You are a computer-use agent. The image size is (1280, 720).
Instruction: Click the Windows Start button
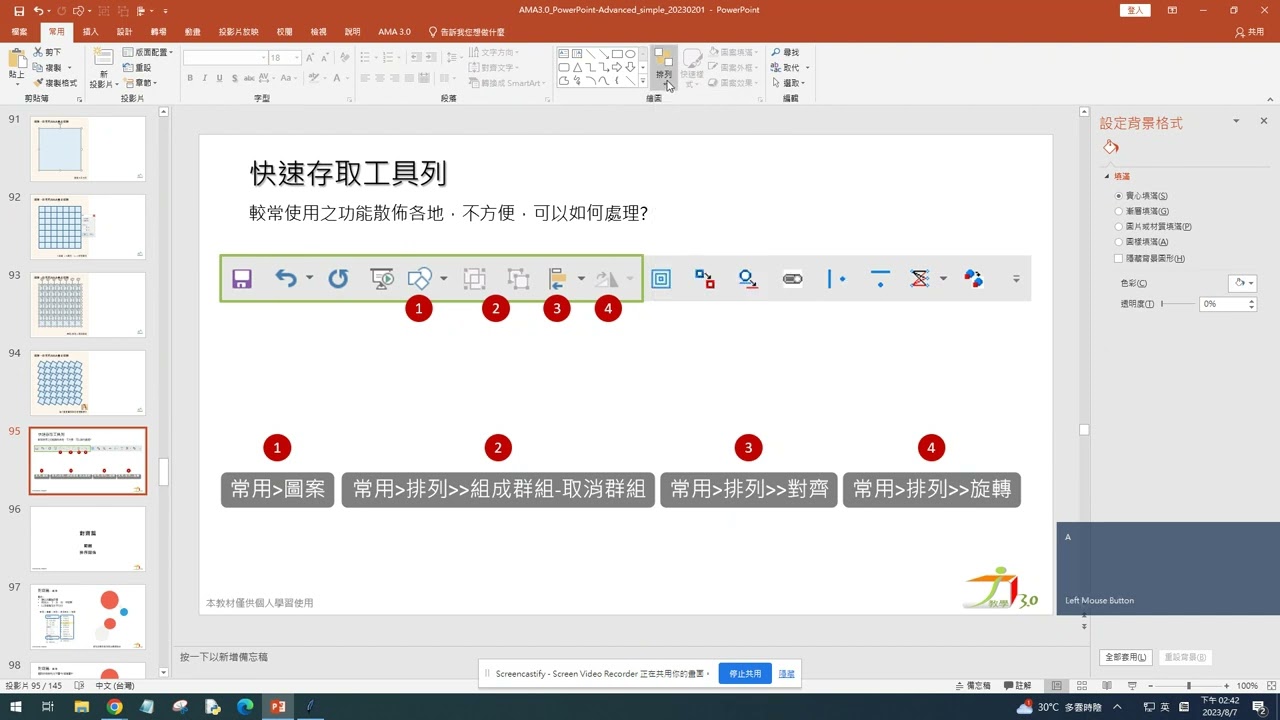[x=17, y=707]
